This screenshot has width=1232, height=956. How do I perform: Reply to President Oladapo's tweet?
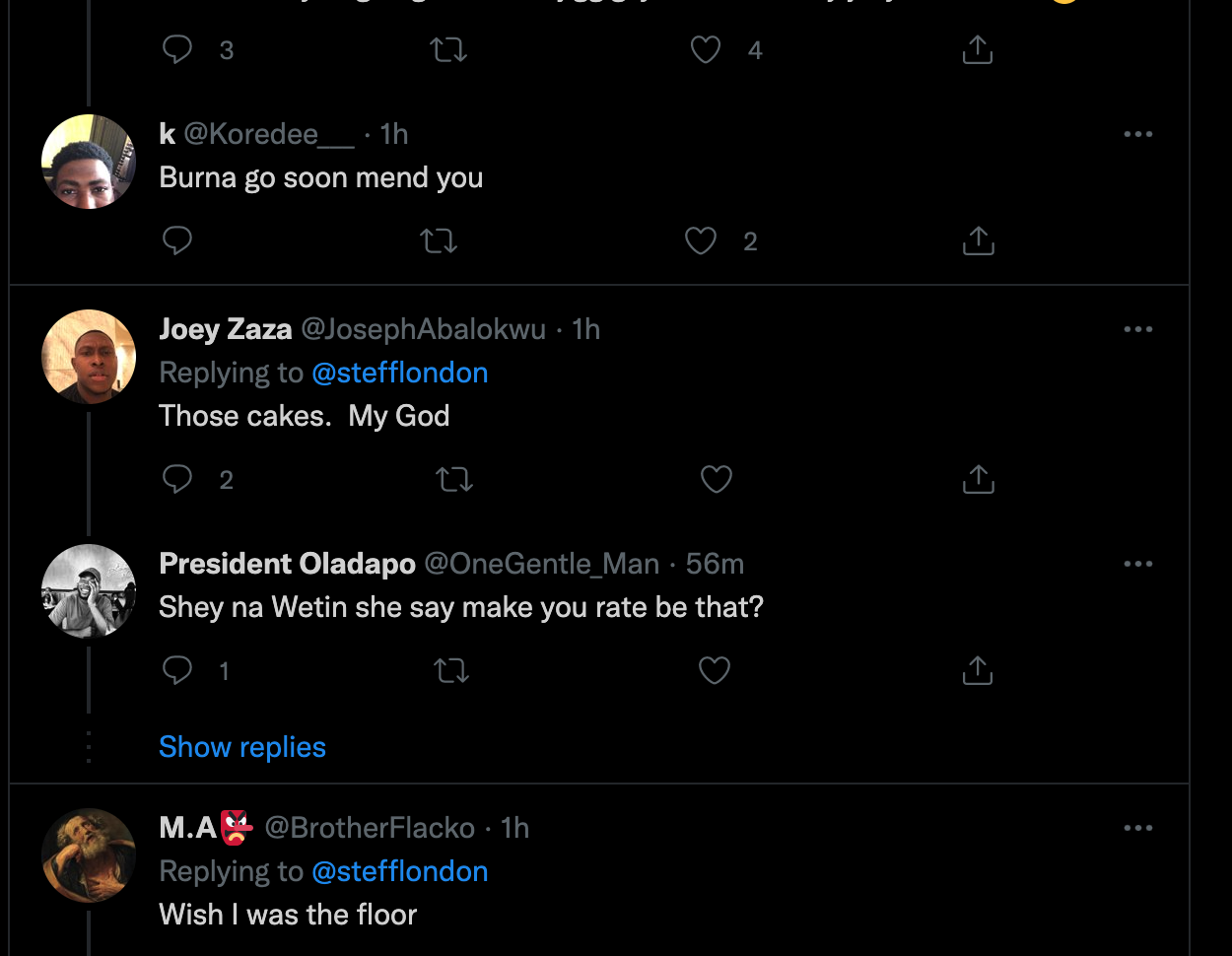click(177, 670)
